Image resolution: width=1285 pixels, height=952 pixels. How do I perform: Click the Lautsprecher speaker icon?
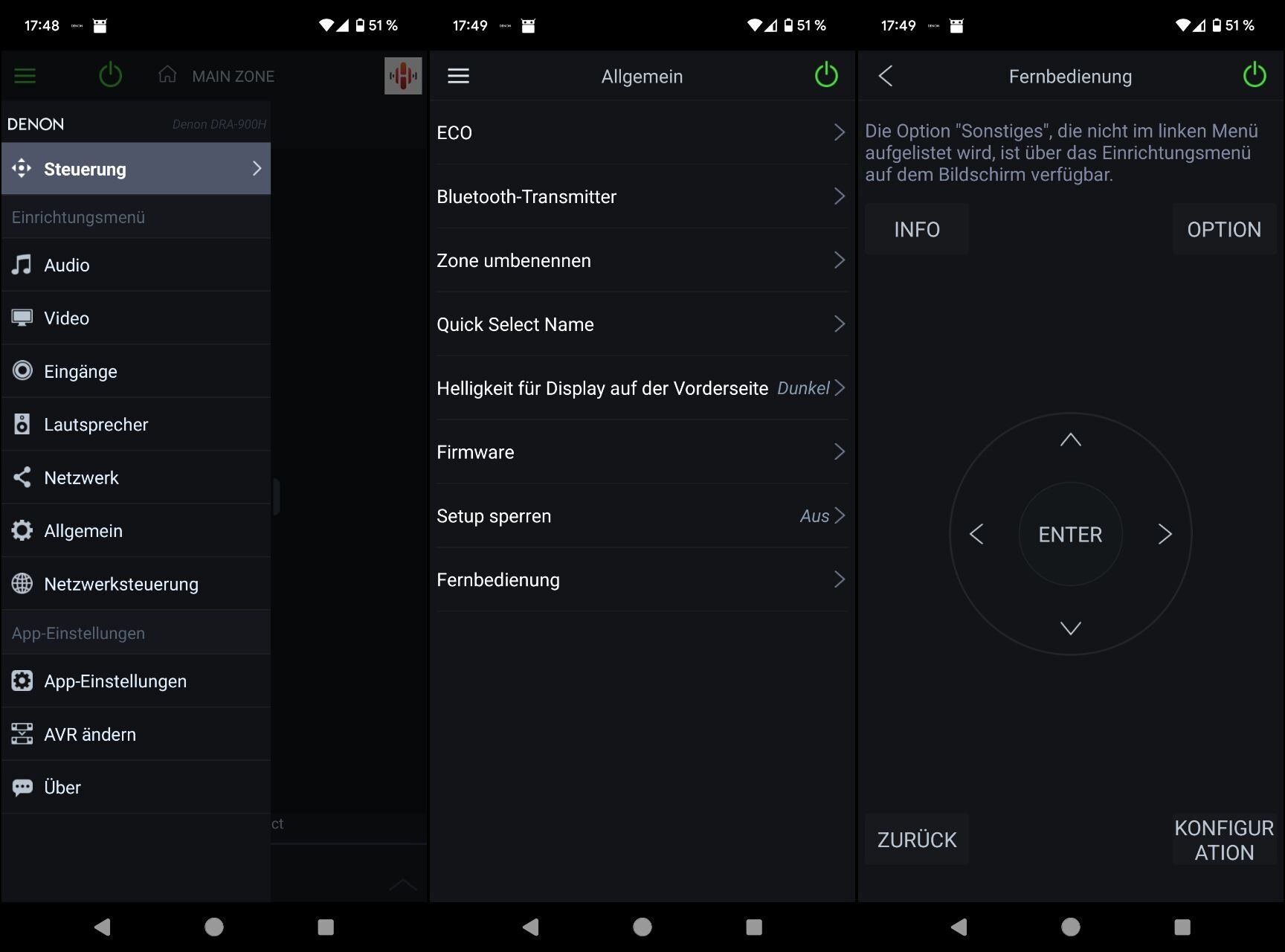tap(22, 424)
